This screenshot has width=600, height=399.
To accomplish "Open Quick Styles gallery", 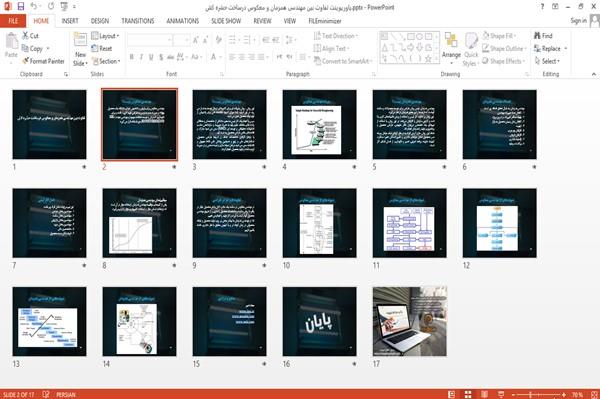I will click(471, 50).
